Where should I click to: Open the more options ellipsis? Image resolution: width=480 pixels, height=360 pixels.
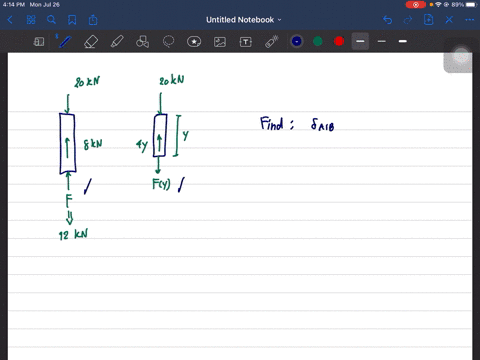(470, 20)
